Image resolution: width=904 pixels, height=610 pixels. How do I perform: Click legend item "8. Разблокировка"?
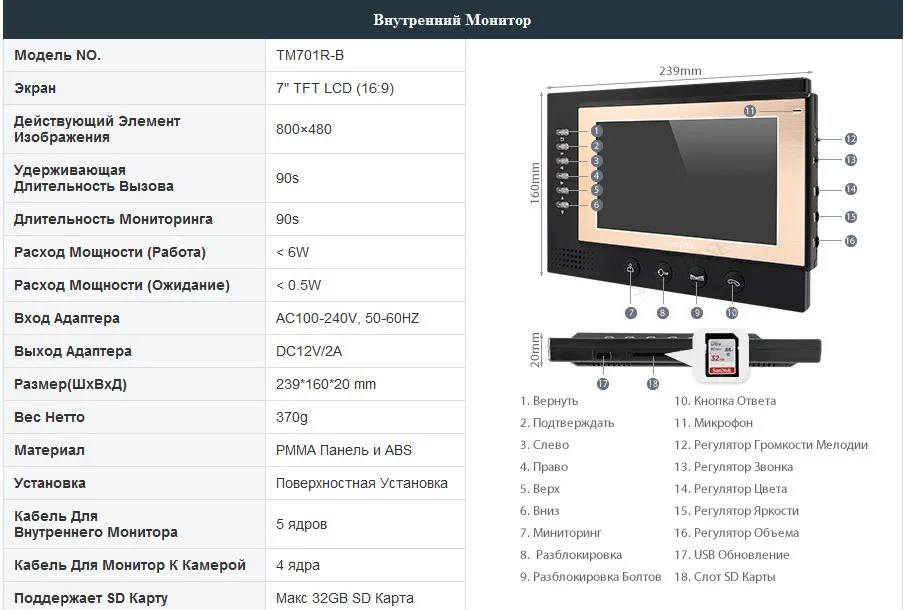coord(571,555)
